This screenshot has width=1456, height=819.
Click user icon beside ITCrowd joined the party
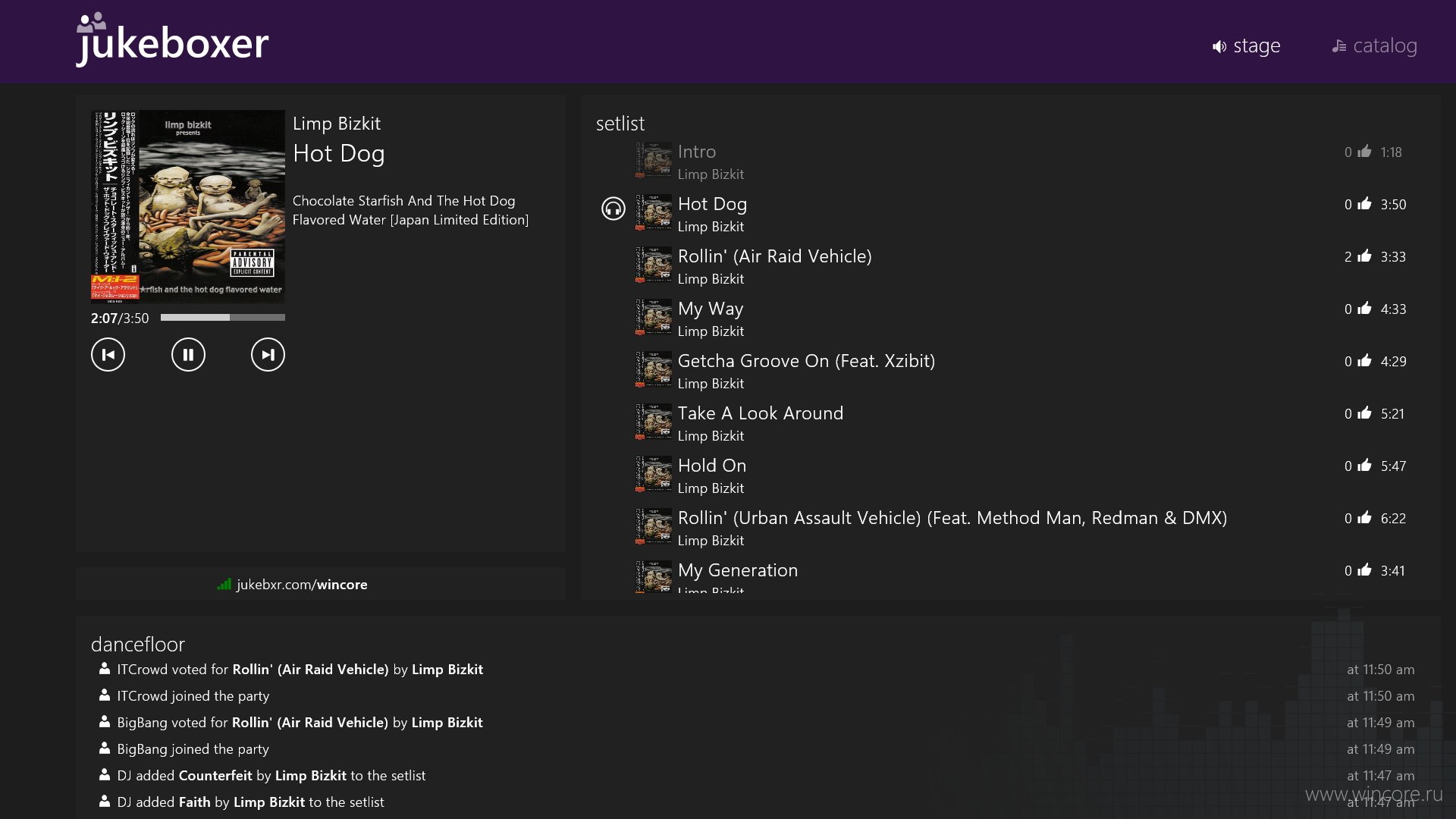click(105, 695)
